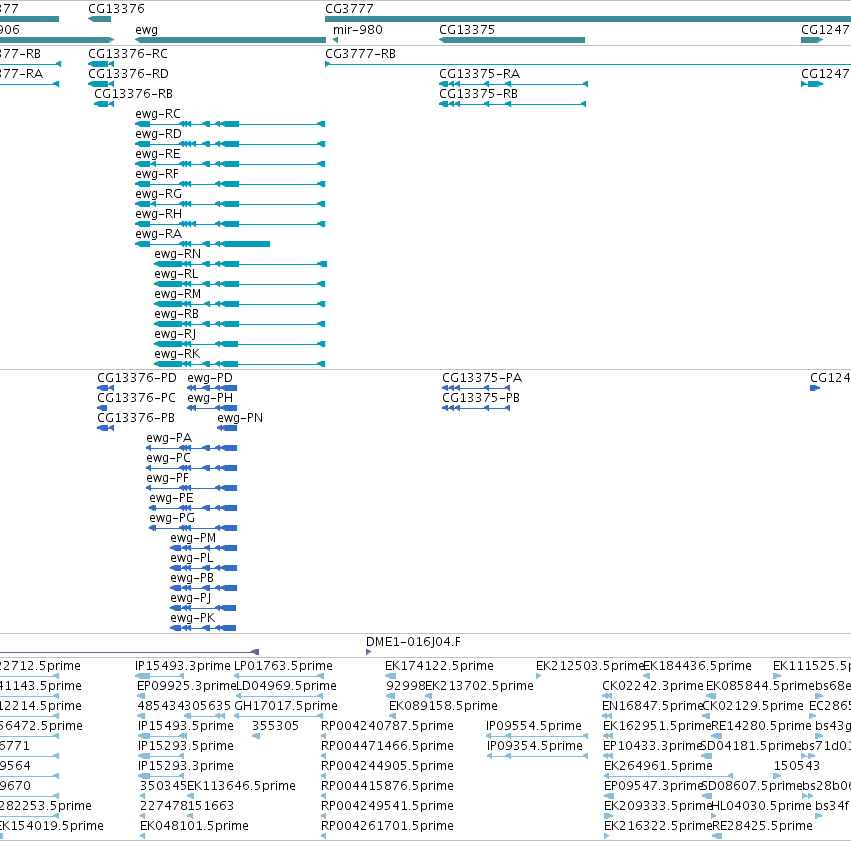Open the CG13375-RA transcript label
Viewport: 851px width, 841px height.
click(x=479, y=74)
